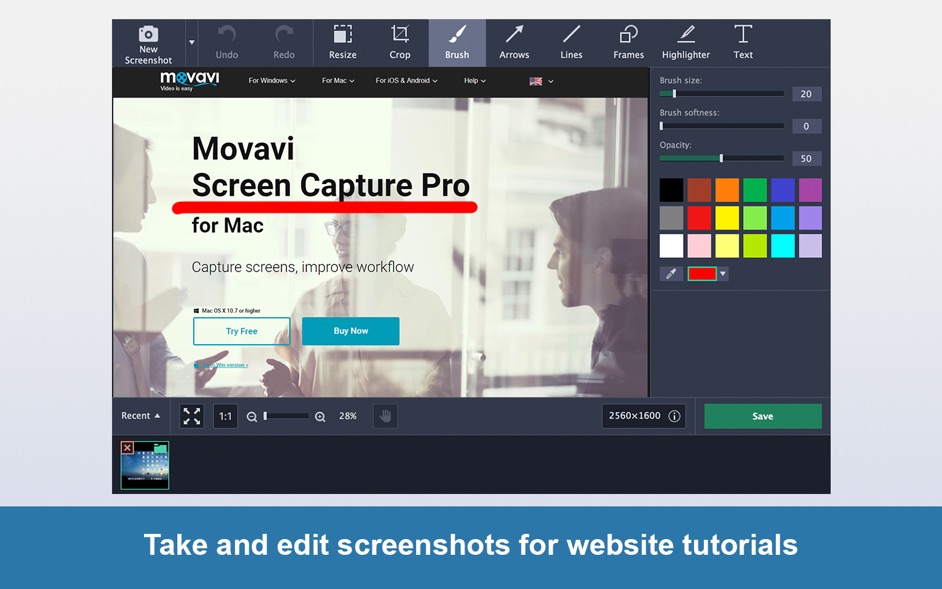
Task: Redo the reverted edit
Action: [x=284, y=43]
